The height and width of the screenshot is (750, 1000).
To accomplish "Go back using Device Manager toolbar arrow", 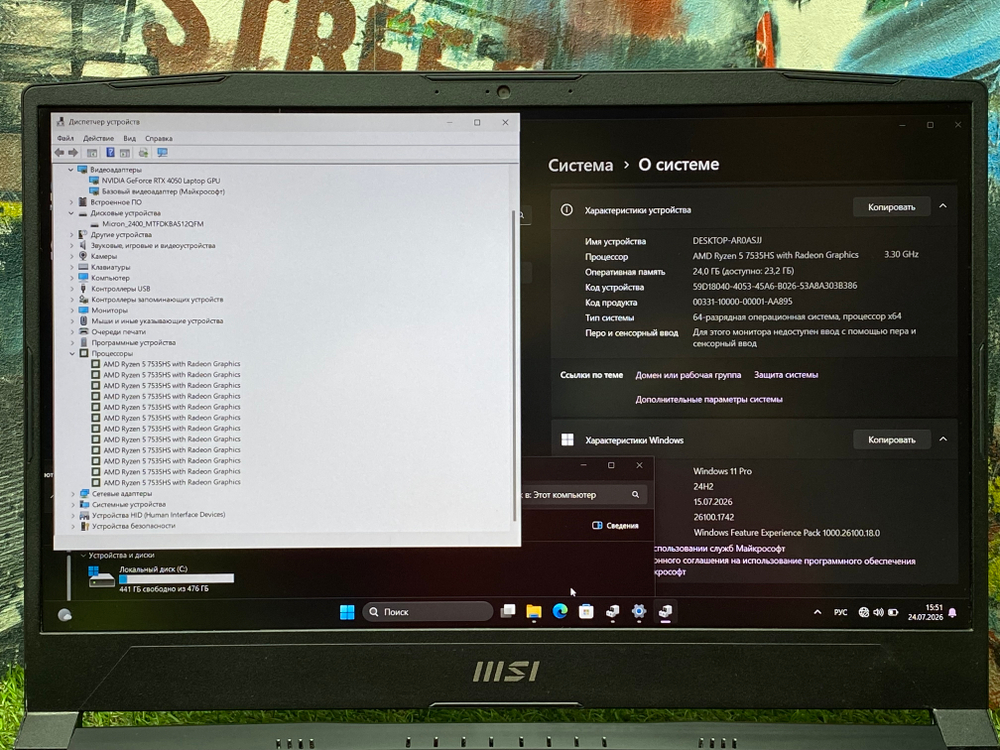I will click(x=59, y=152).
